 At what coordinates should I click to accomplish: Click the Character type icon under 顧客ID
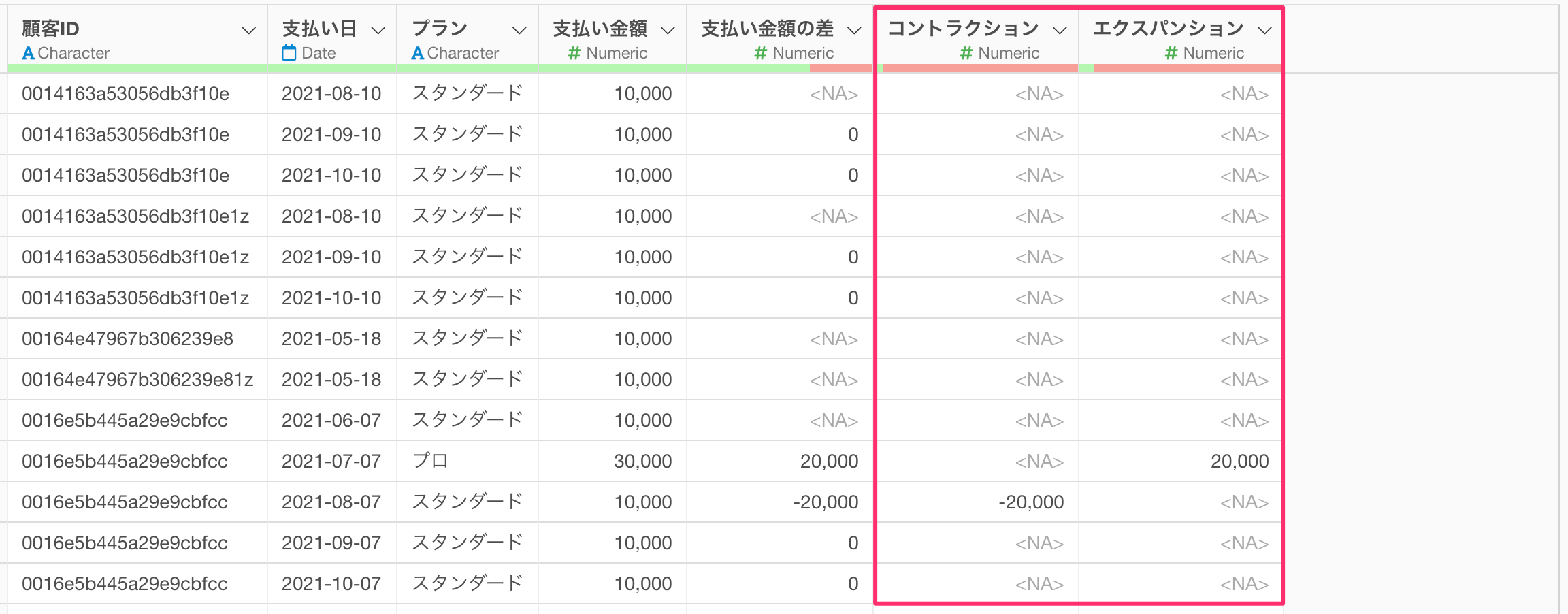(28, 53)
